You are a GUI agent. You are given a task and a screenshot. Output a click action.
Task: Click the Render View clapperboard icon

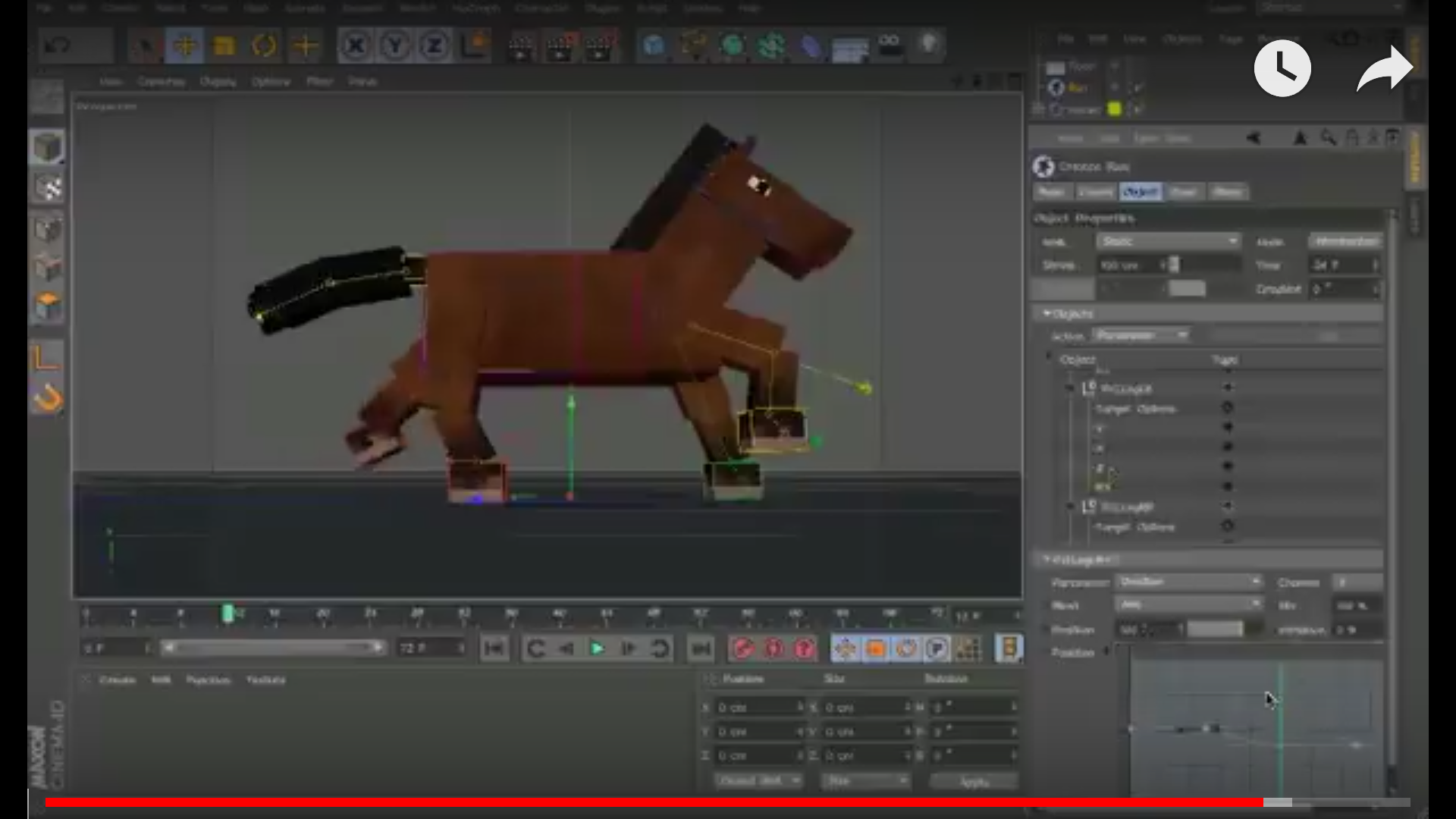pos(521,47)
